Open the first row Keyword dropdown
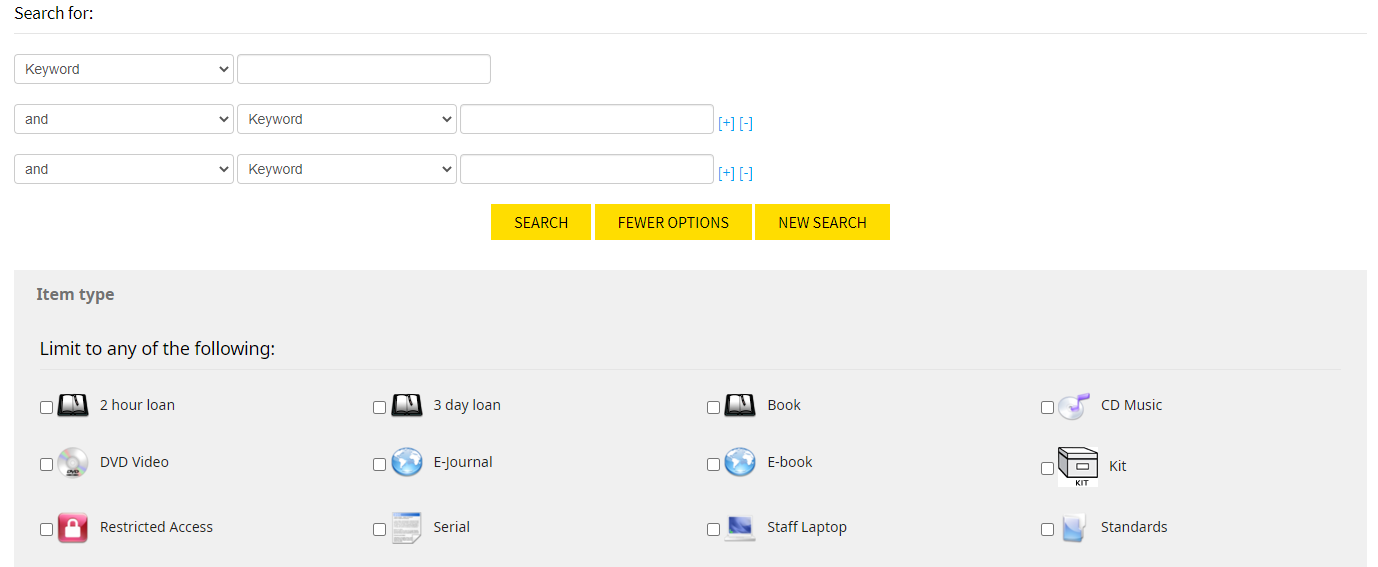1378x567 pixels. click(x=124, y=69)
